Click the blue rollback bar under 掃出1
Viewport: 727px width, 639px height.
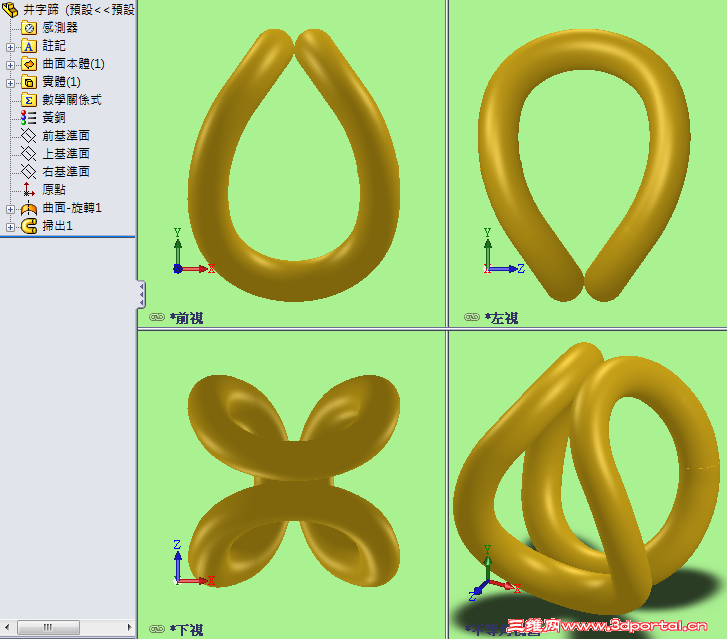click(x=68, y=237)
